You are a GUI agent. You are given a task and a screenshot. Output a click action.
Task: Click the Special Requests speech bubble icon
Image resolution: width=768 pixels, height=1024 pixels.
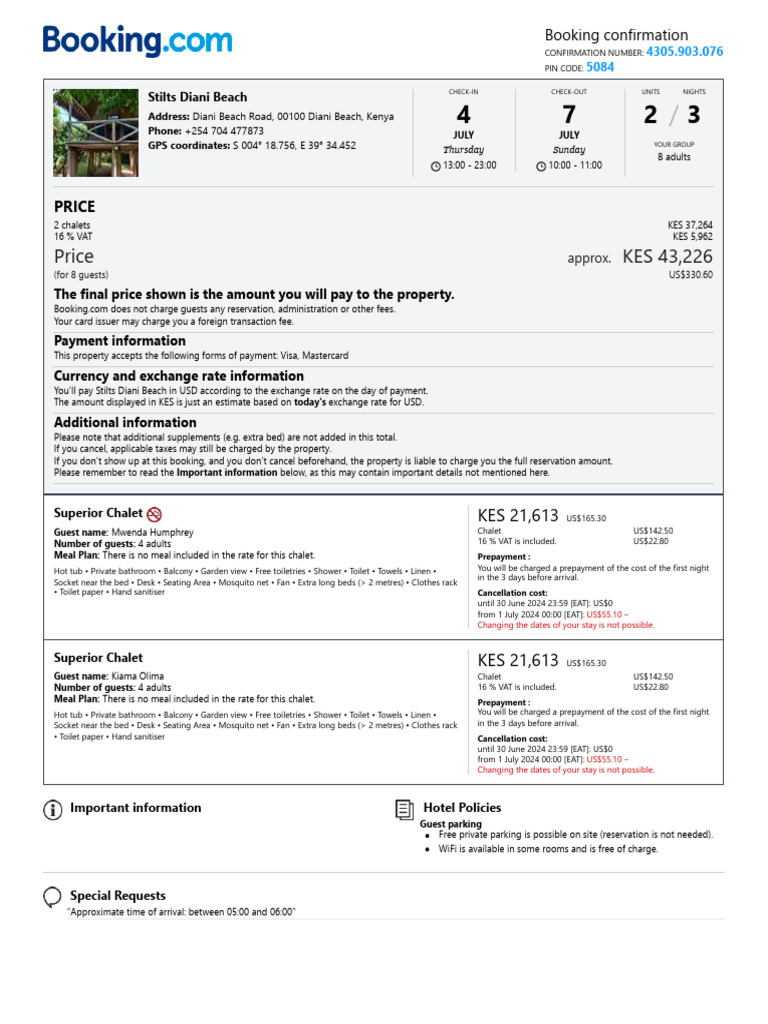(53, 896)
